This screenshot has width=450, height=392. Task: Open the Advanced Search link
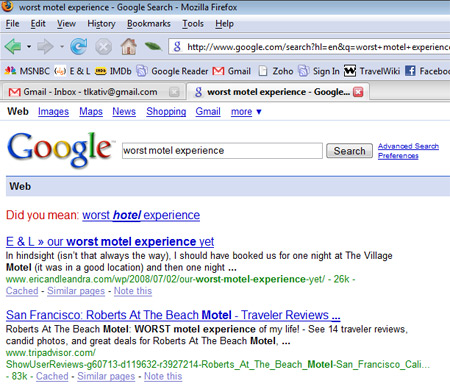[408, 146]
